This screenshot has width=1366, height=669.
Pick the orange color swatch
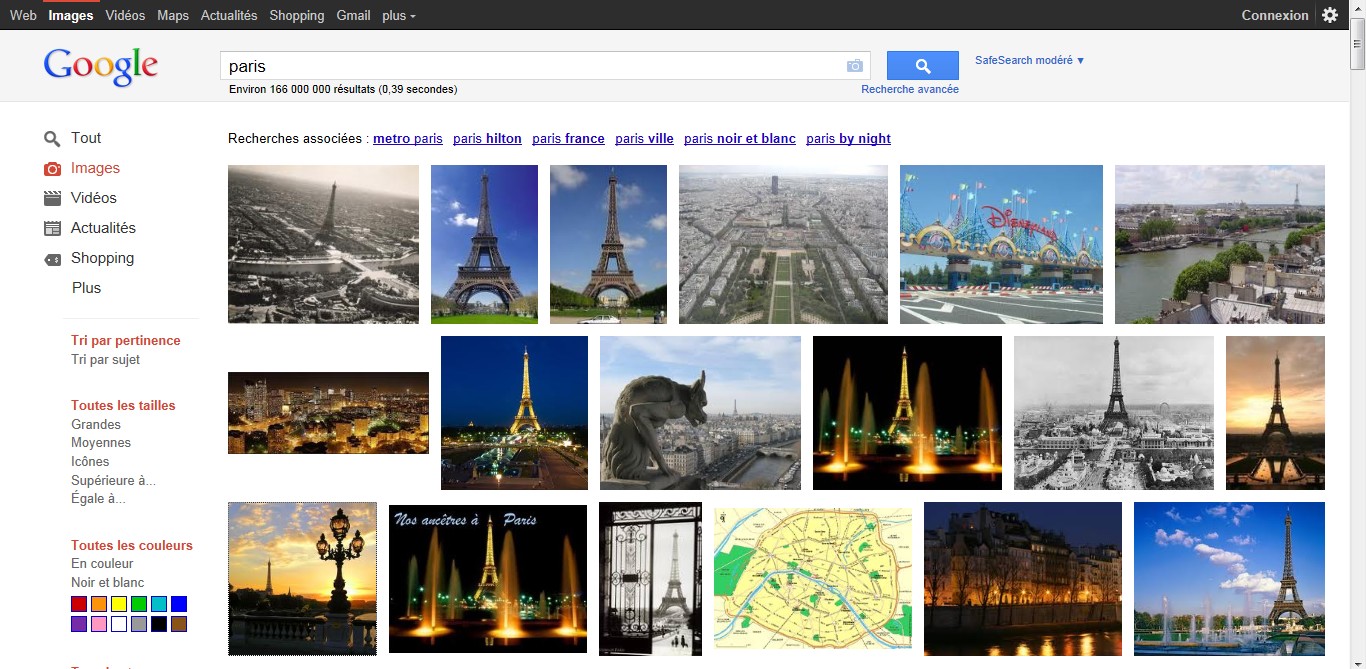[99, 604]
